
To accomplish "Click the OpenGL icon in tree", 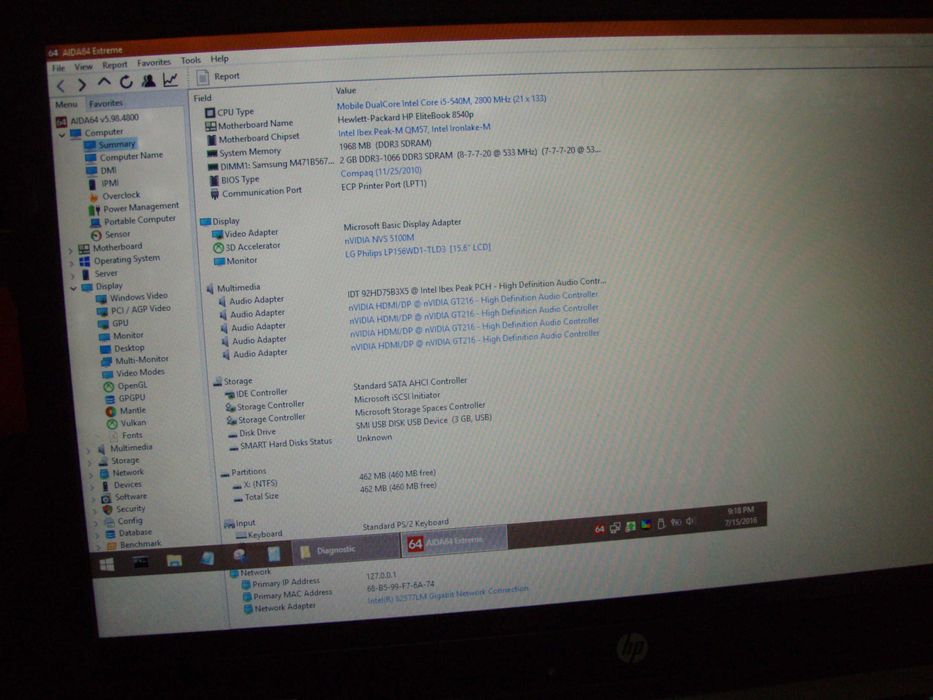I will pos(109,387).
